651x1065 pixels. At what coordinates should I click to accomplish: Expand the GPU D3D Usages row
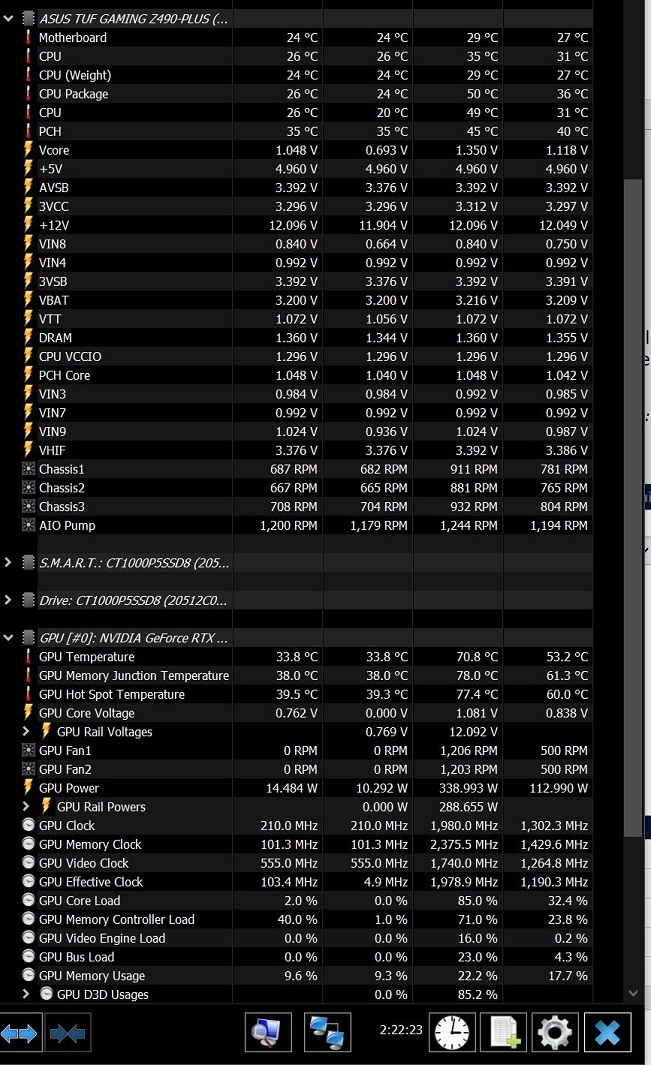click(27, 995)
